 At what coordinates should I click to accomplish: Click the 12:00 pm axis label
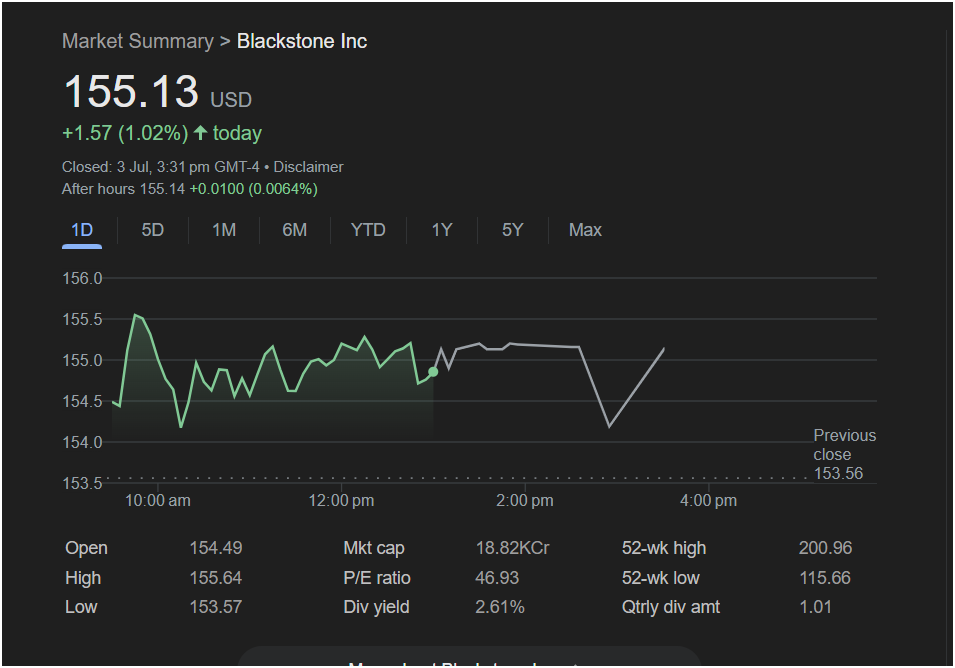[341, 501]
